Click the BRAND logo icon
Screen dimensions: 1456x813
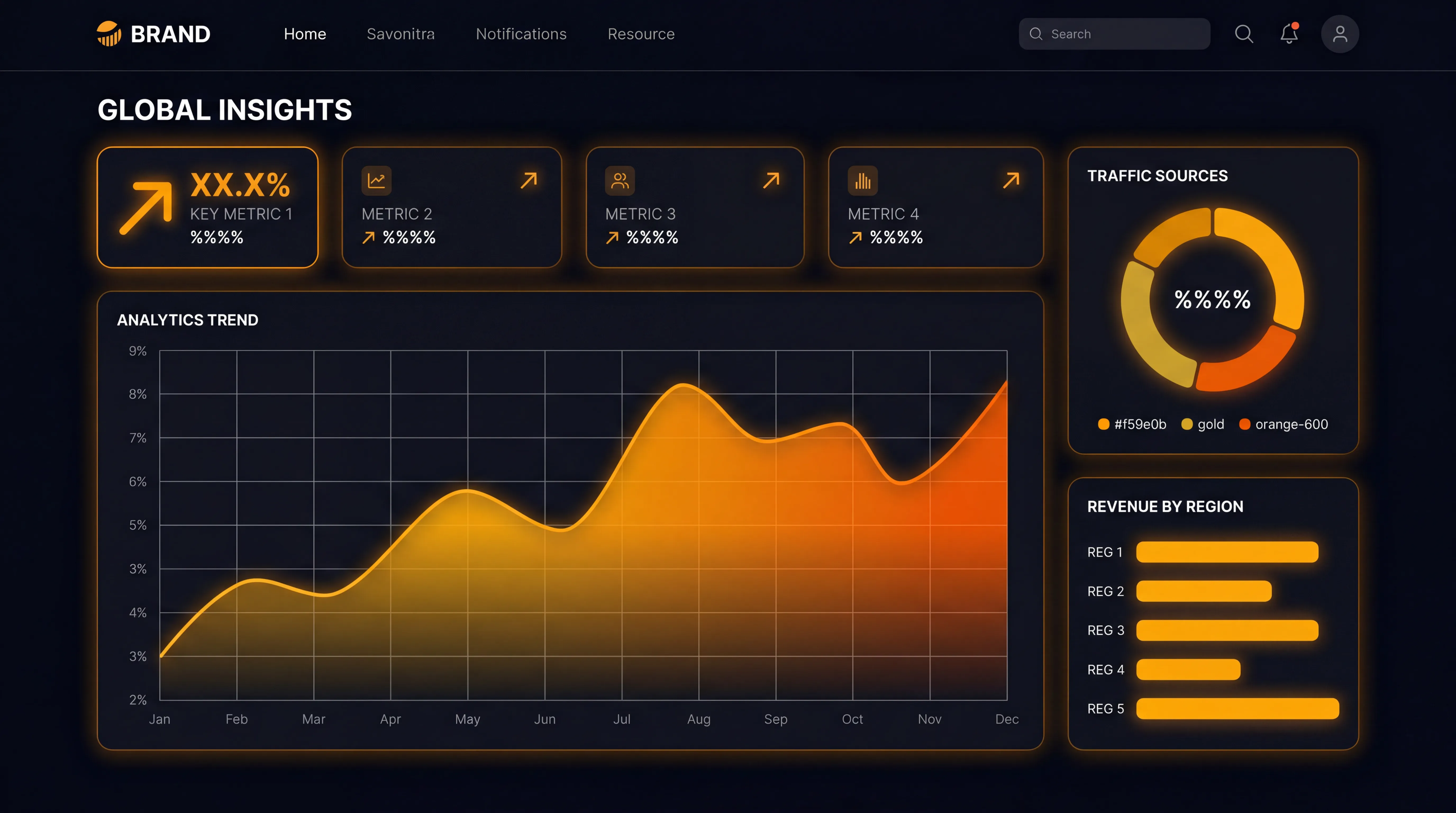point(108,33)
